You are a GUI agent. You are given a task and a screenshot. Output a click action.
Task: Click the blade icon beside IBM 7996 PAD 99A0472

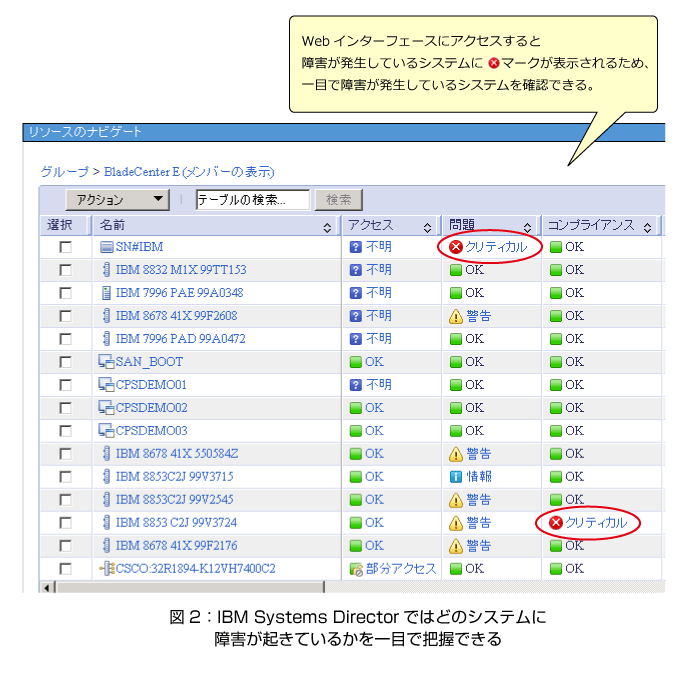click(106, 339)
